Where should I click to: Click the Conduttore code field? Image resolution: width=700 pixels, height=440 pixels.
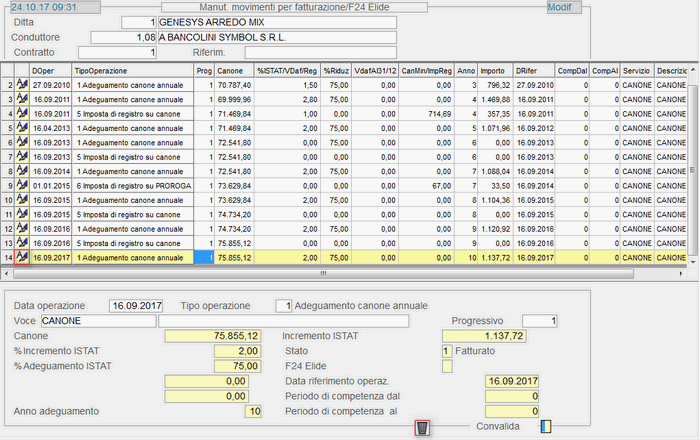coord(123,37)
